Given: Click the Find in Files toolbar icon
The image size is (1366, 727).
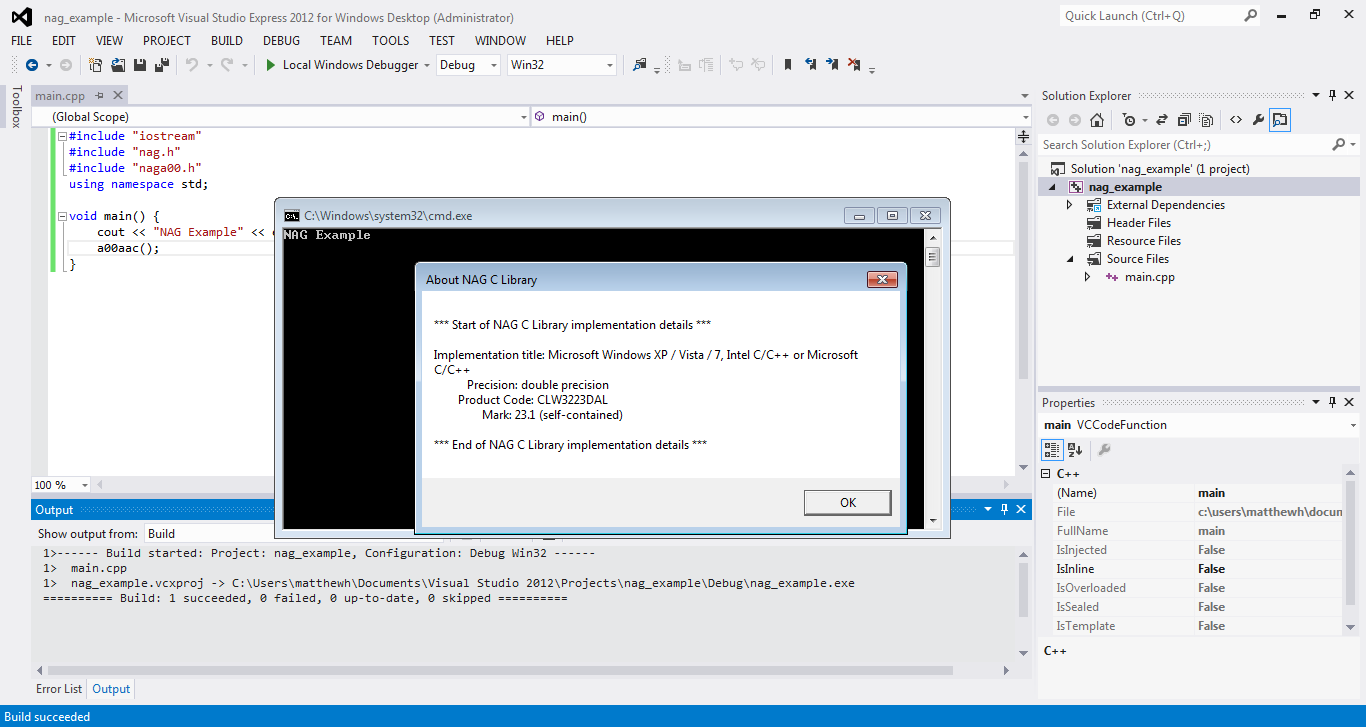Looking at the screenshot, I should [x=640, y=65].
